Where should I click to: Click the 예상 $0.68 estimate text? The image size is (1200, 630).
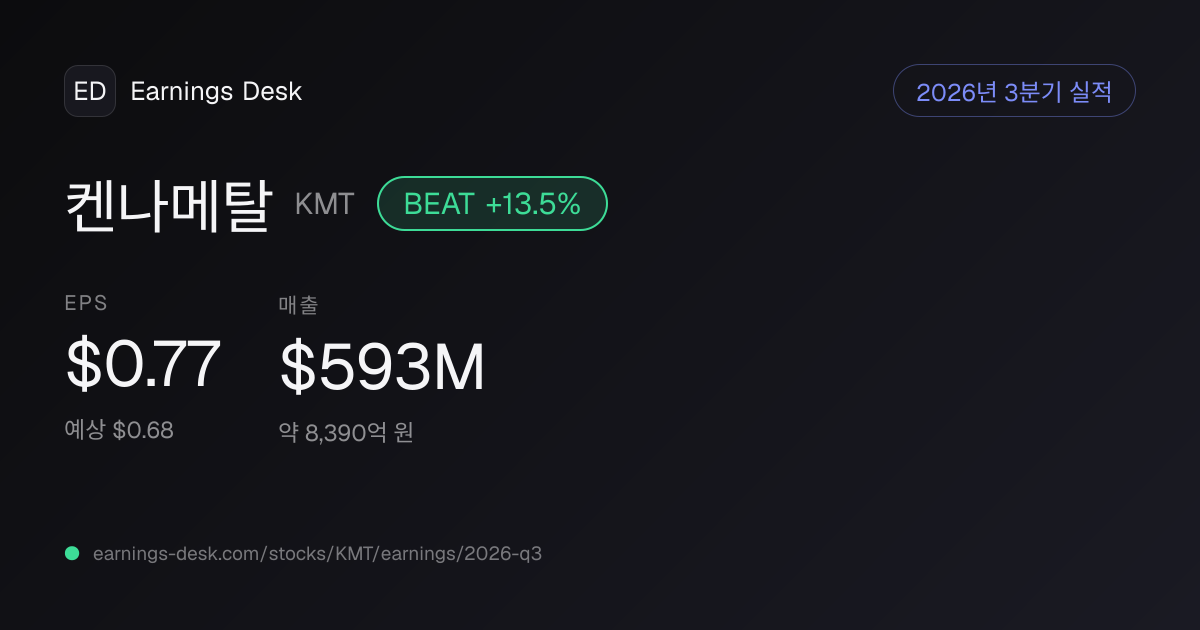point(119,431)
